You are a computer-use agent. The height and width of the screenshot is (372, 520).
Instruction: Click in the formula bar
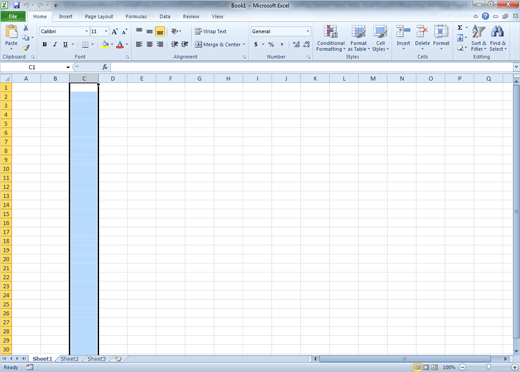pos(312,67)
